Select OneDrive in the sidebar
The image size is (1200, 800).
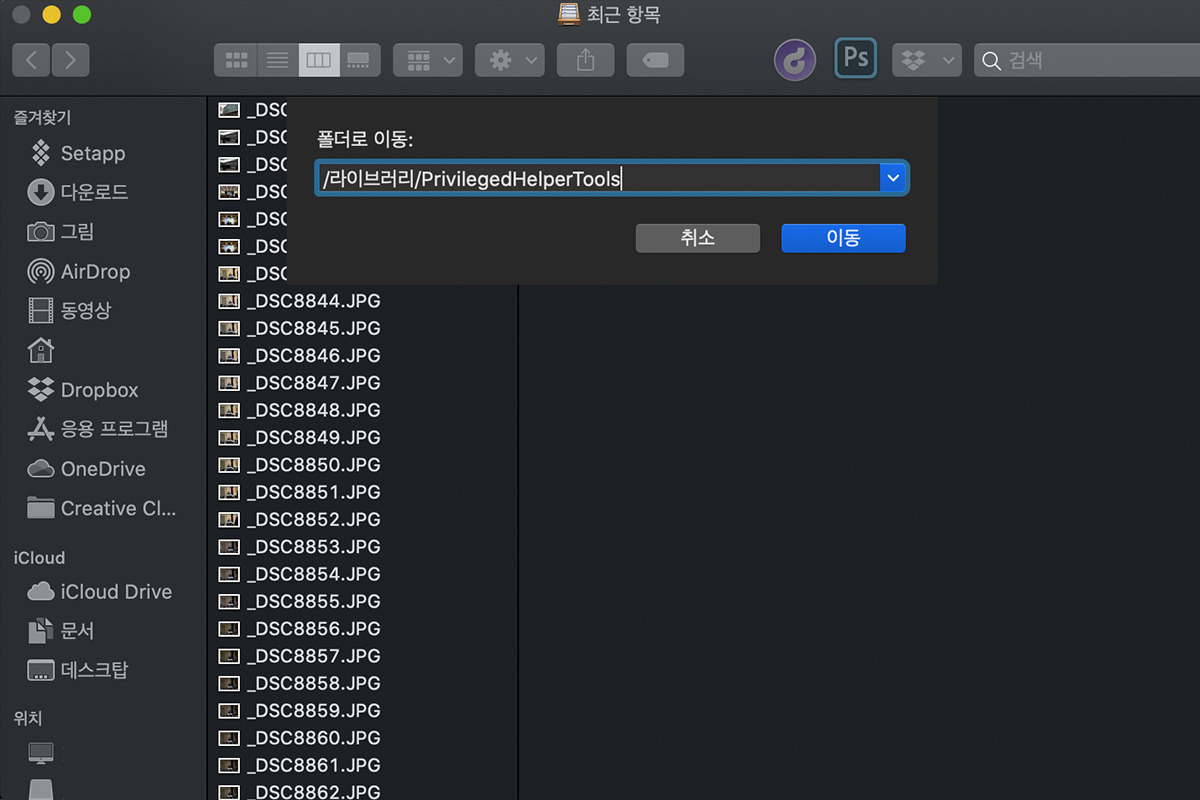coord(98,468)
